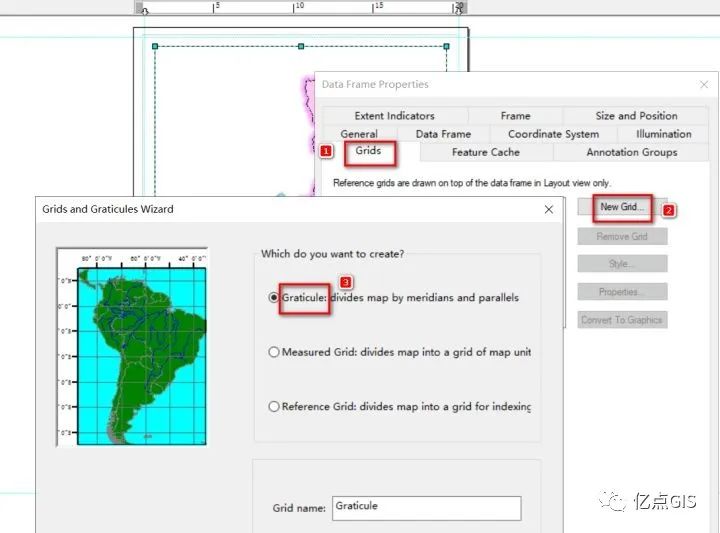720x533 pixels.
Task: Pick the Reference Grid radio option
Action: (x=274, y=406)
